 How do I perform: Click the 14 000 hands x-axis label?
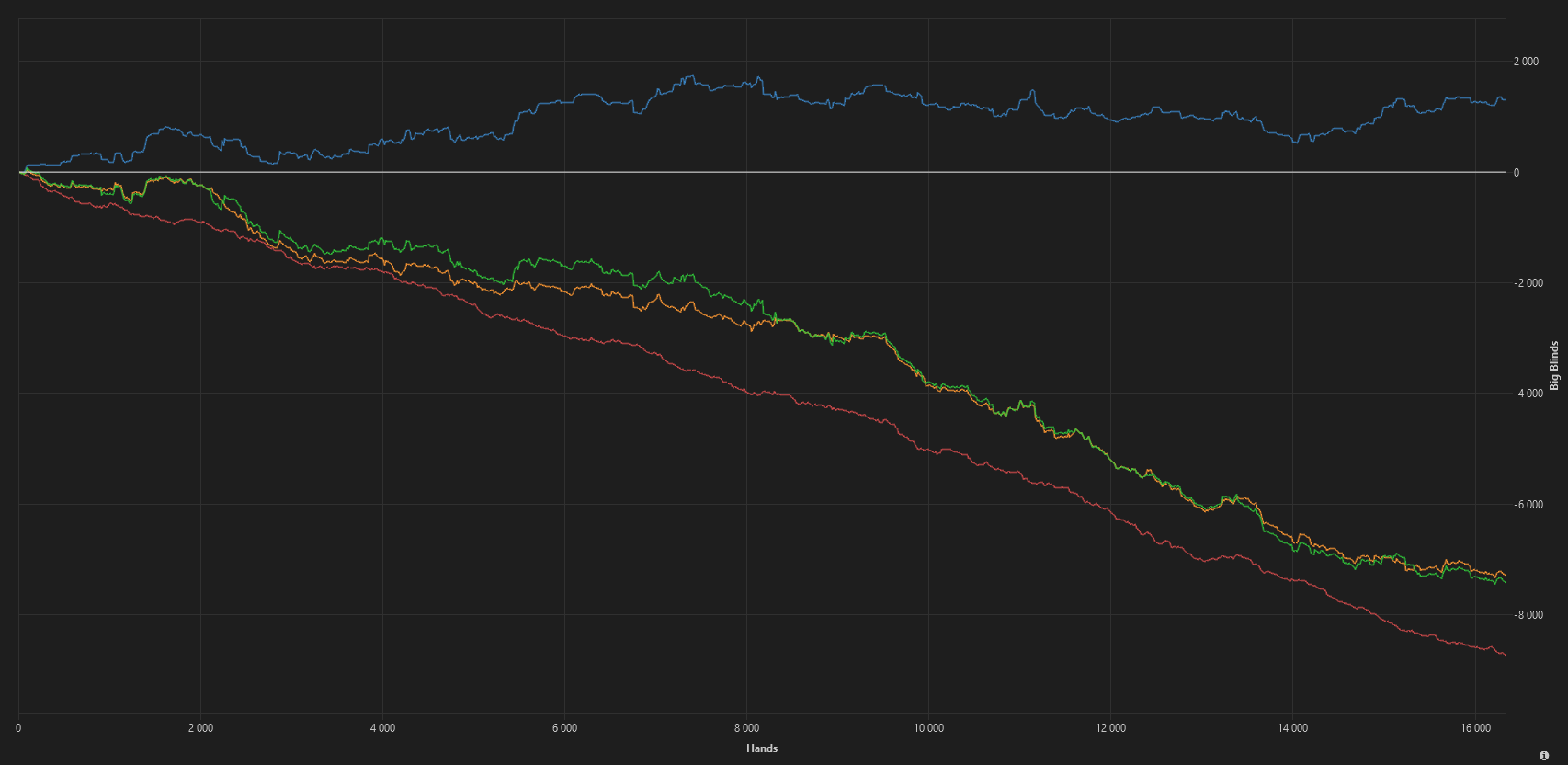point(1292,728)
